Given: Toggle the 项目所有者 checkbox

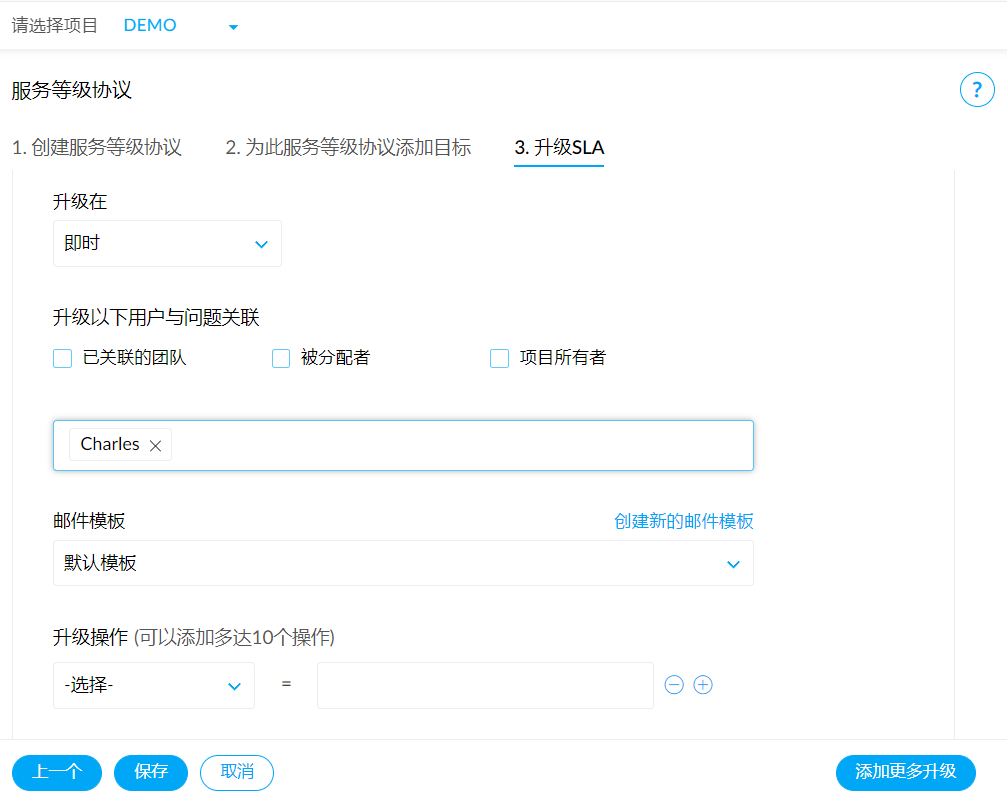Looking at the screenshot, I should (500, 358).
